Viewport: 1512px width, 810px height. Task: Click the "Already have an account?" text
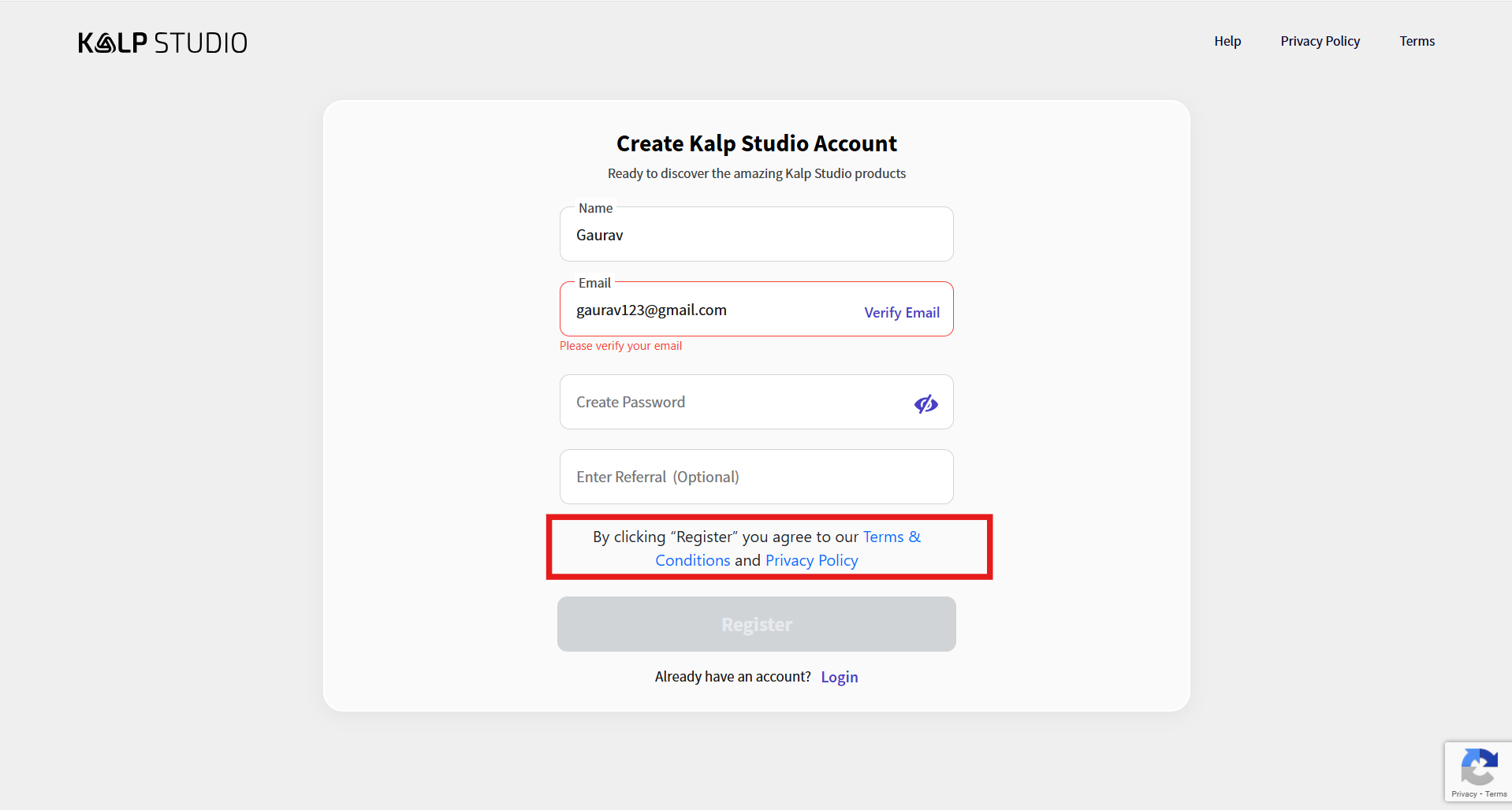732,677
